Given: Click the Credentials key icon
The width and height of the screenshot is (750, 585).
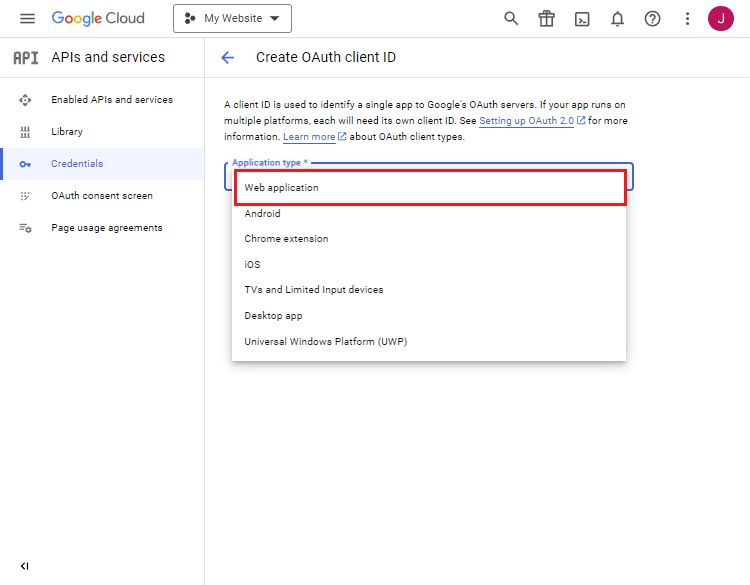Looking at the screenshot, I should tap(25, 164).
